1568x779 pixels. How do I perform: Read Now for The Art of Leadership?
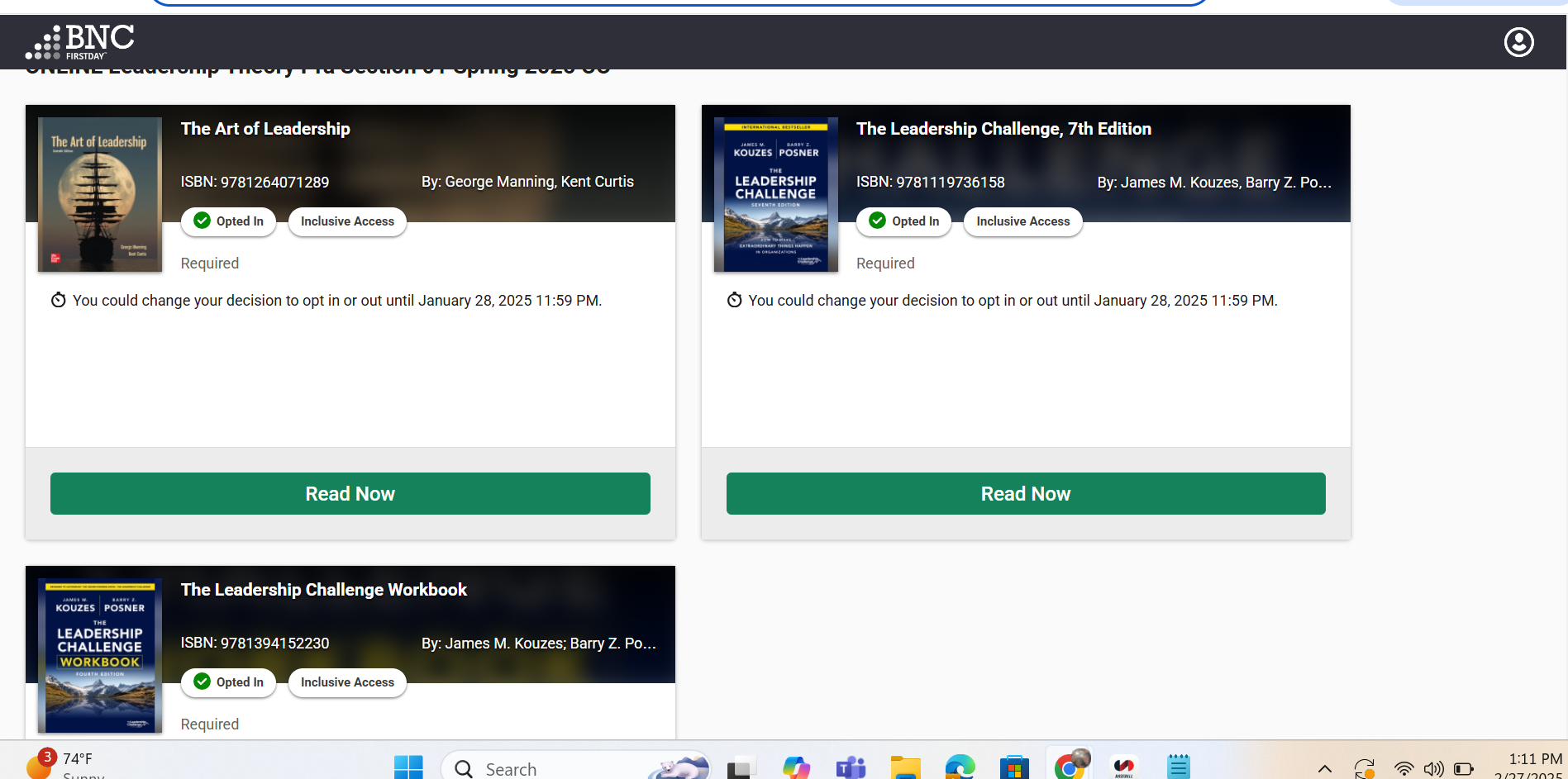tap(350, 494)
